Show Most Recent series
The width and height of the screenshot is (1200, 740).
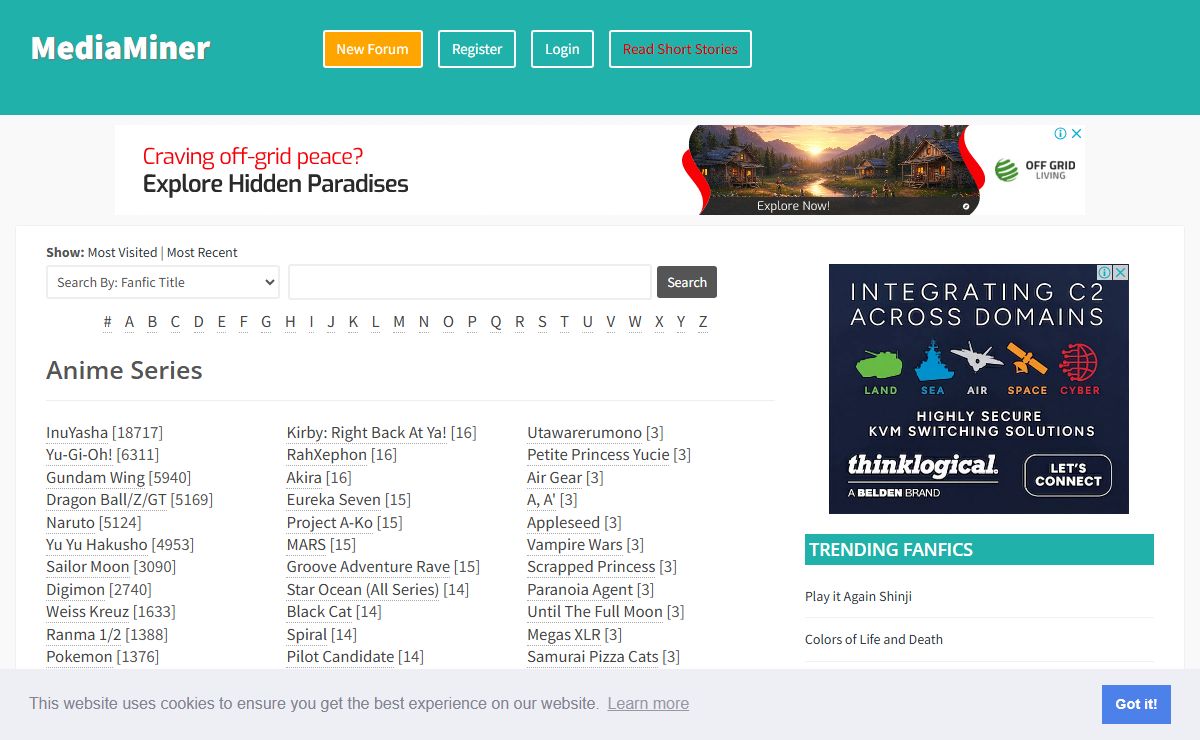(202, 252)
